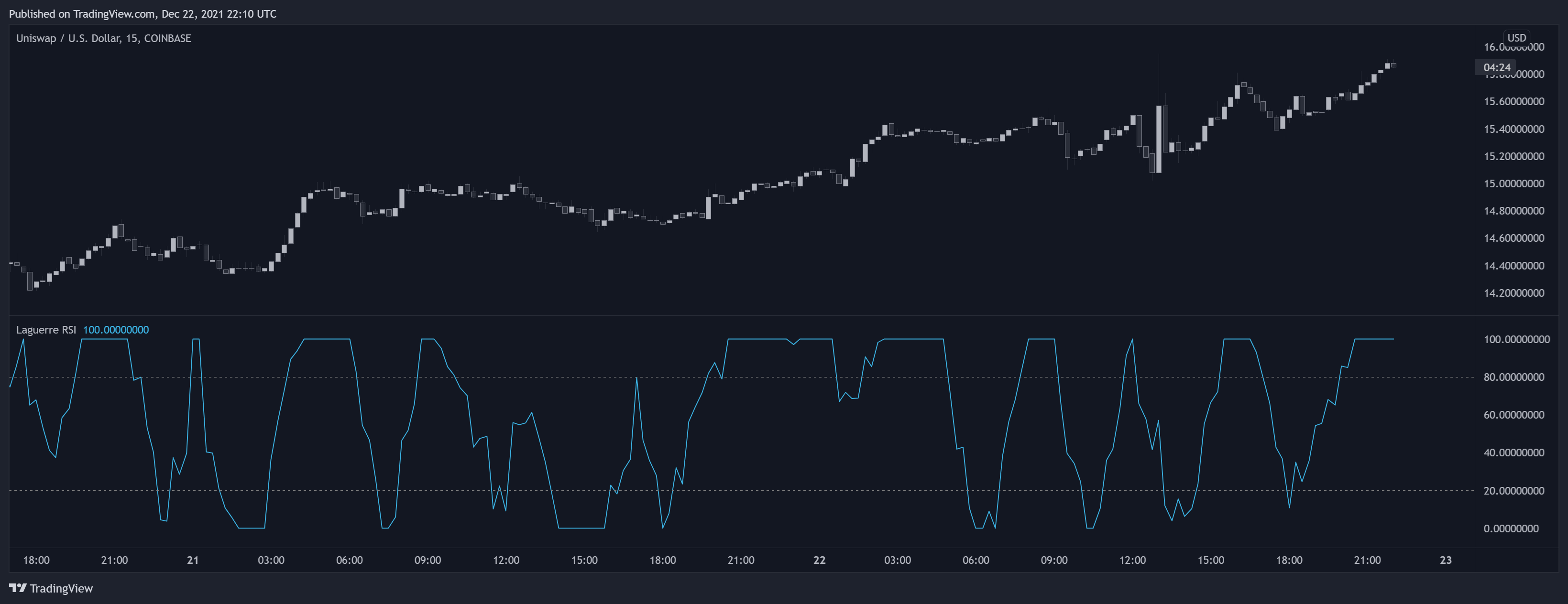
Task: Select the date 22 on time axis
Action: pos(819,560)
